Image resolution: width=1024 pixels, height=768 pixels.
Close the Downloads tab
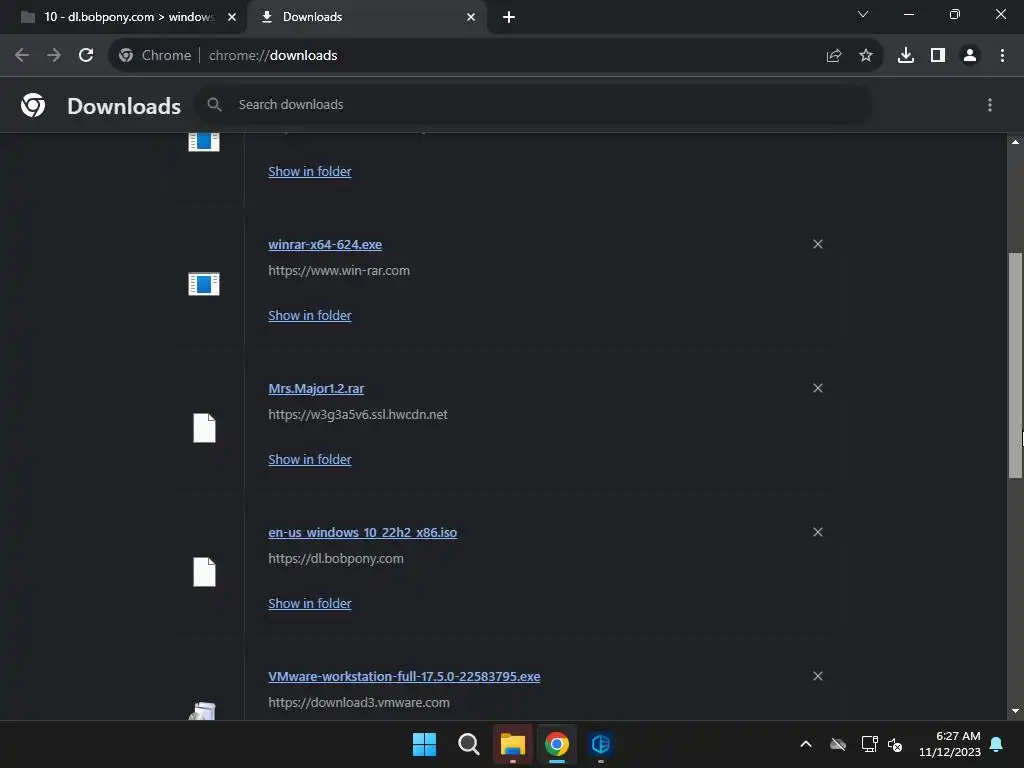471,17
